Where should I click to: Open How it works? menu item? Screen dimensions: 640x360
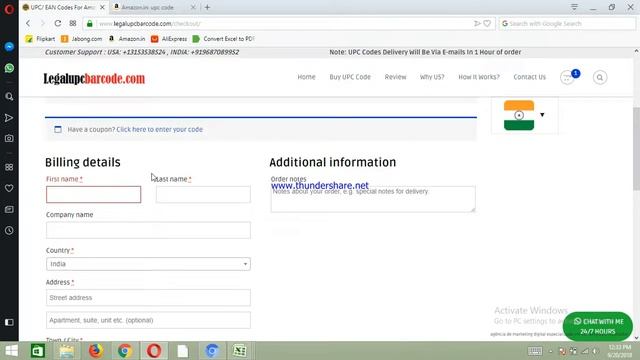479,77
